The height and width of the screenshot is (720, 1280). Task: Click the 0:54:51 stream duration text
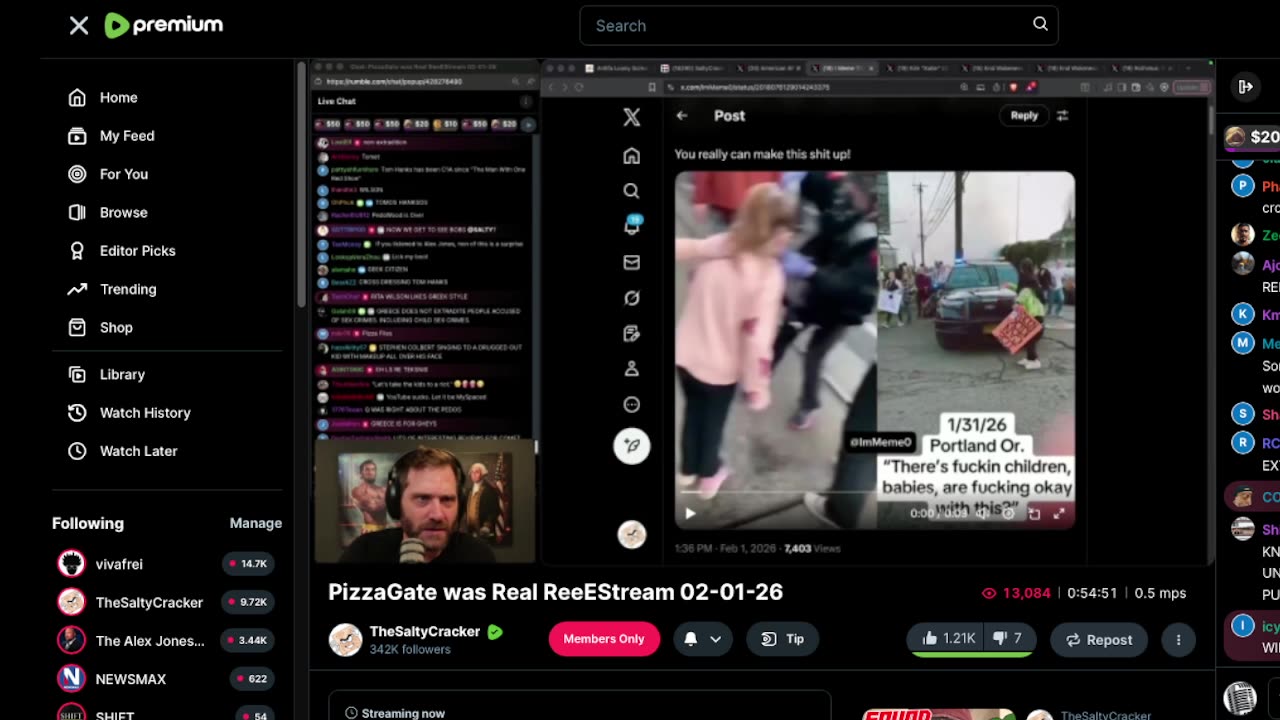pos(1092,593)
